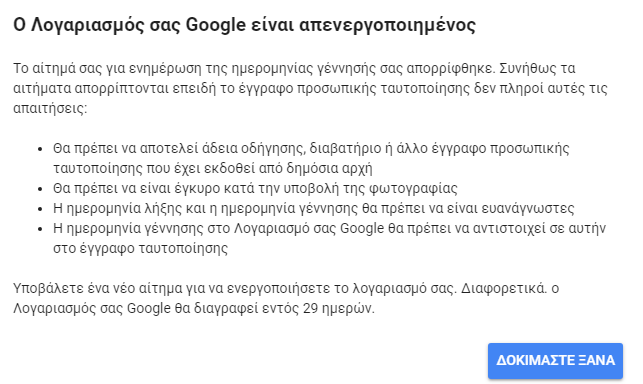Click the first bullet point dot
The image size is (643, 384).
tap(40, 149)
